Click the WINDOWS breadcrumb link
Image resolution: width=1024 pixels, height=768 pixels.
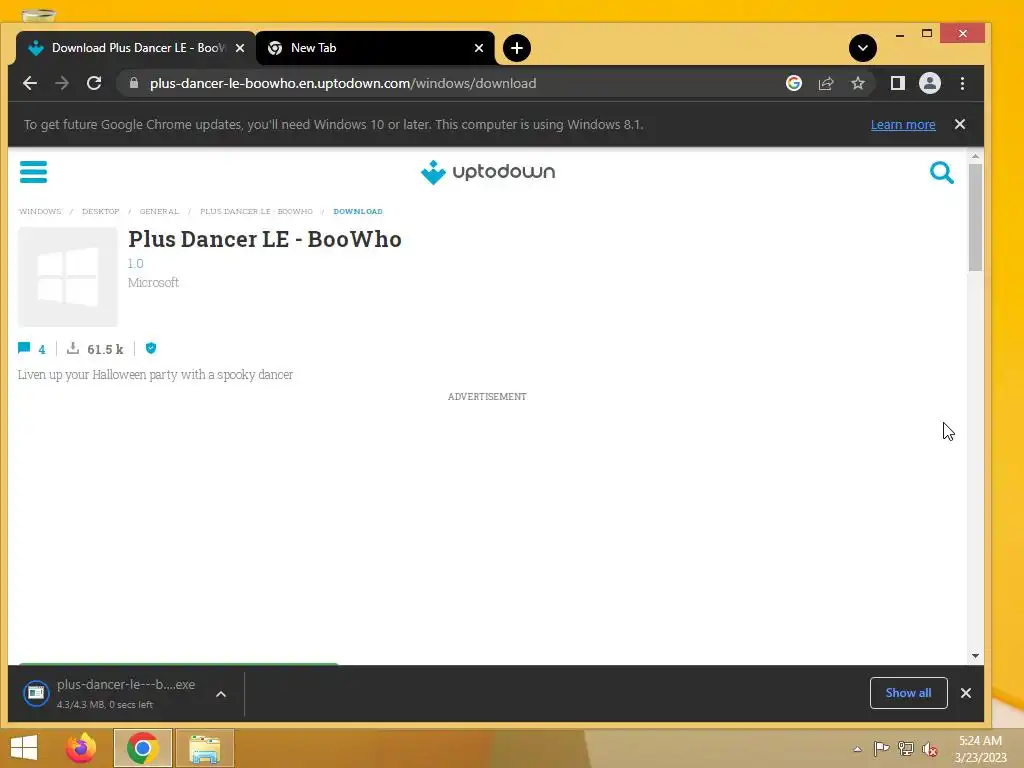click(x=40, y=212)
